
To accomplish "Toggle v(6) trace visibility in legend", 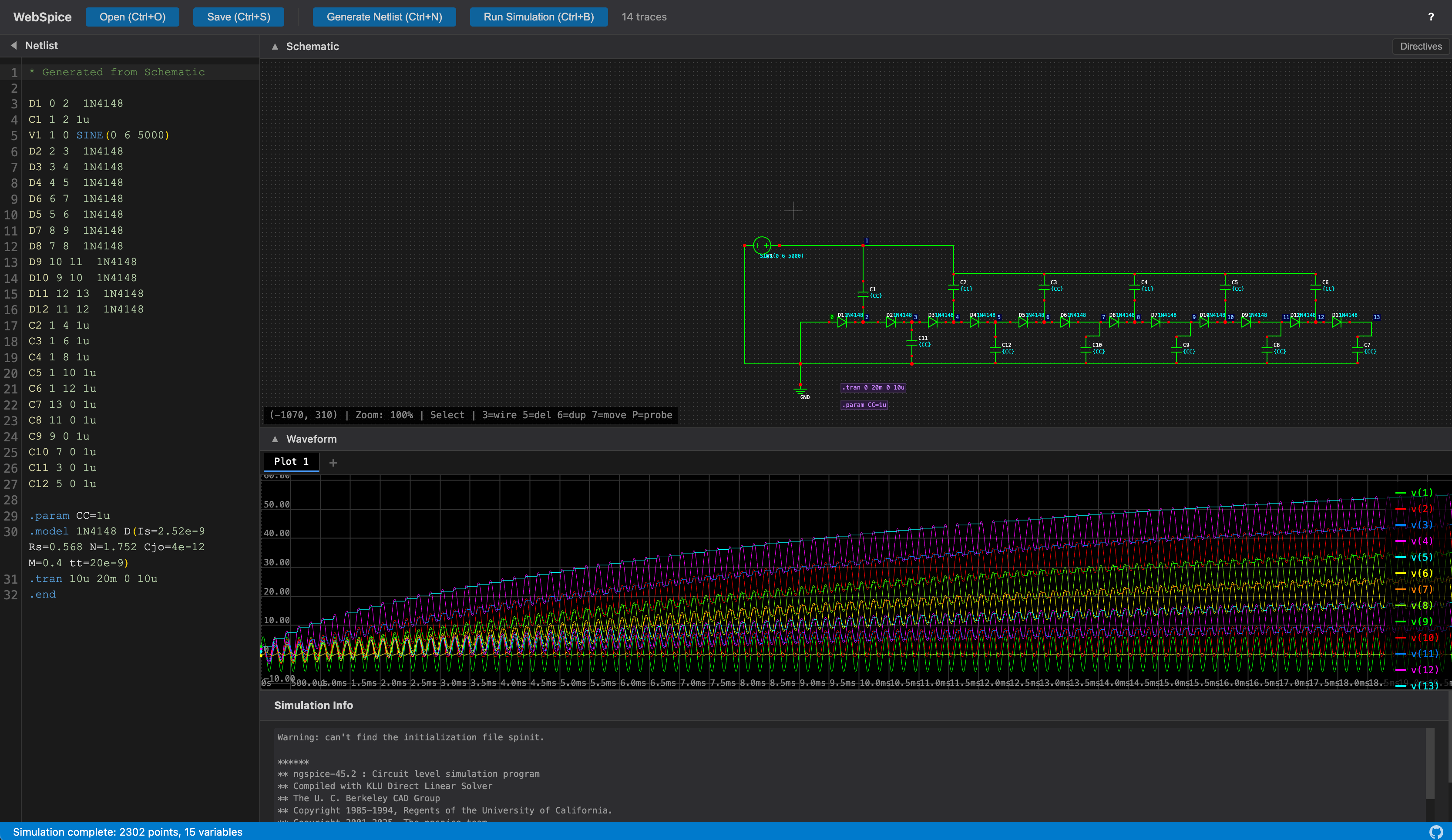I will point(1414,573).
